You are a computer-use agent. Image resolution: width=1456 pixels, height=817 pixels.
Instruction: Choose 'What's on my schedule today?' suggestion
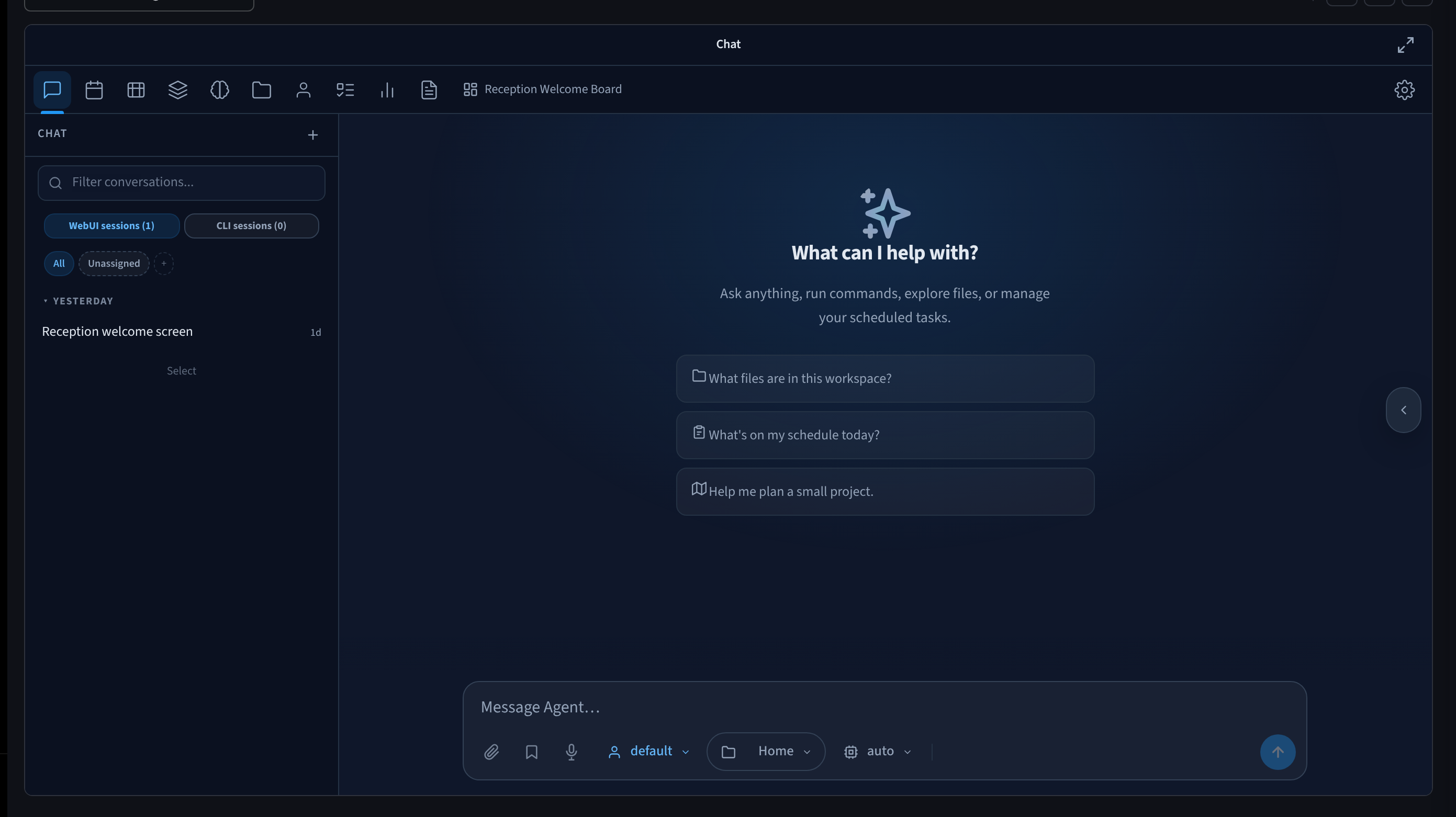pyautogui.click(x=884, y=435)
